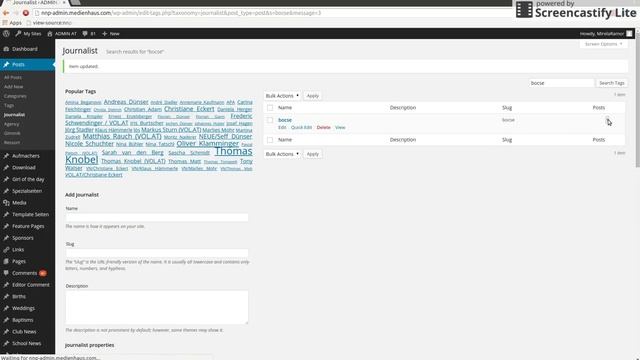Image resolution: width=640 pixels, height=360 pixels.
Task: Open top Bulk Actions dropdown
Action: [282, 96]
